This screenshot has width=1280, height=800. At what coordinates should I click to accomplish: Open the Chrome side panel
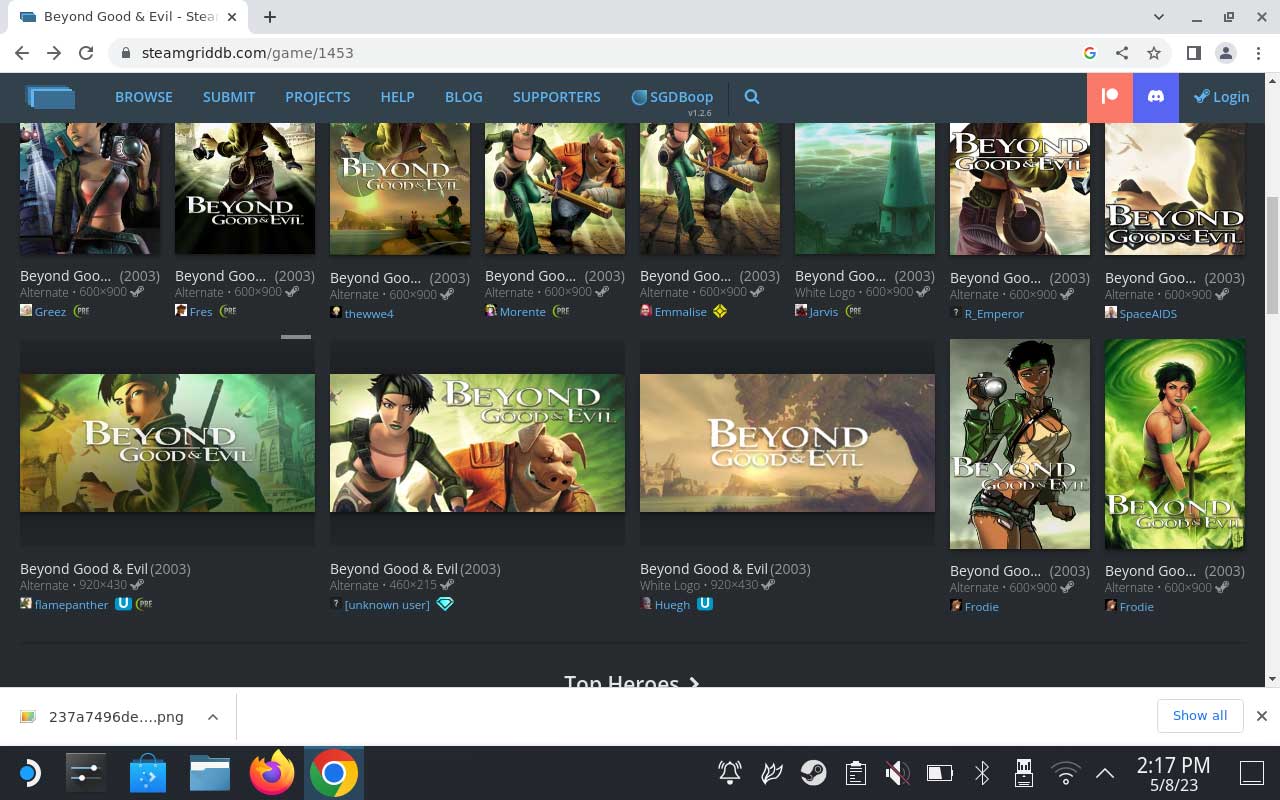click(1193, 53)
